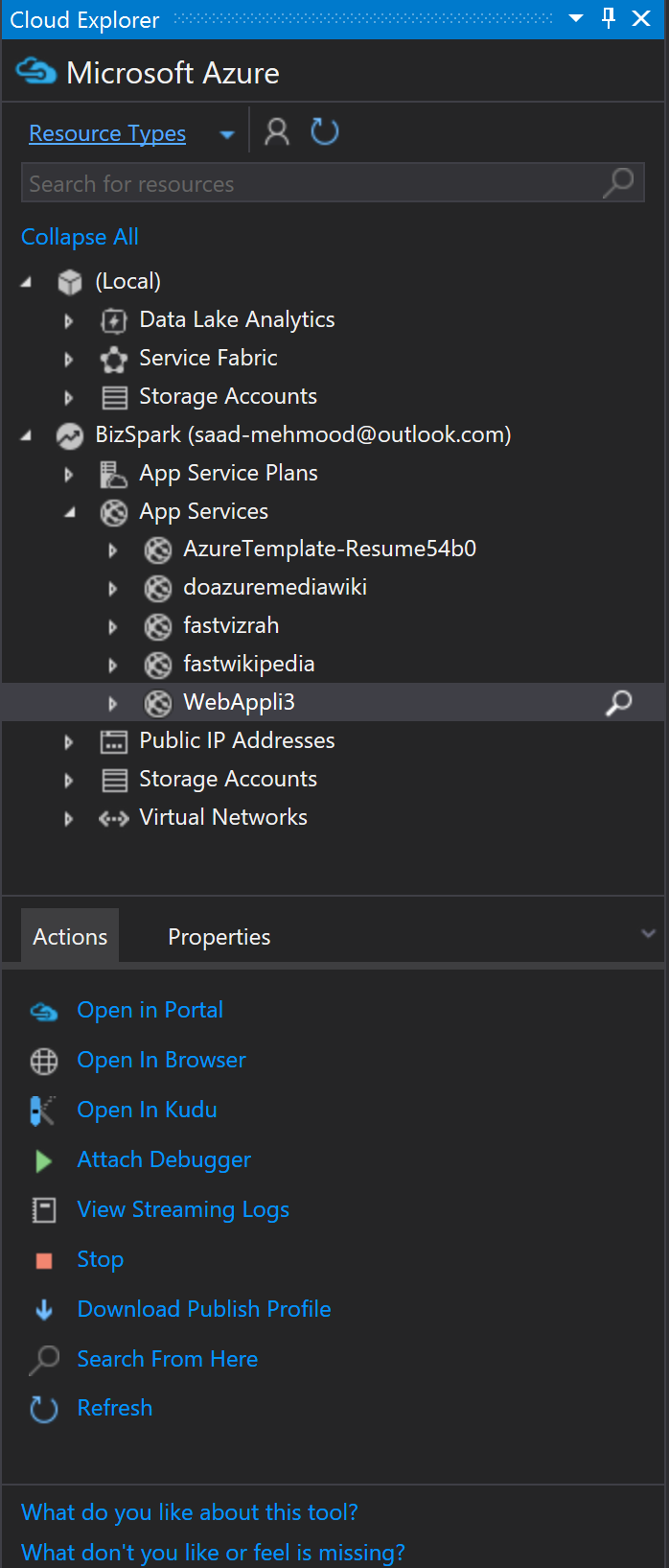Click the Open In Kudu icon
This screenshot has width=669, height=1568.
pyautogui.click(x=43, y=1111)
